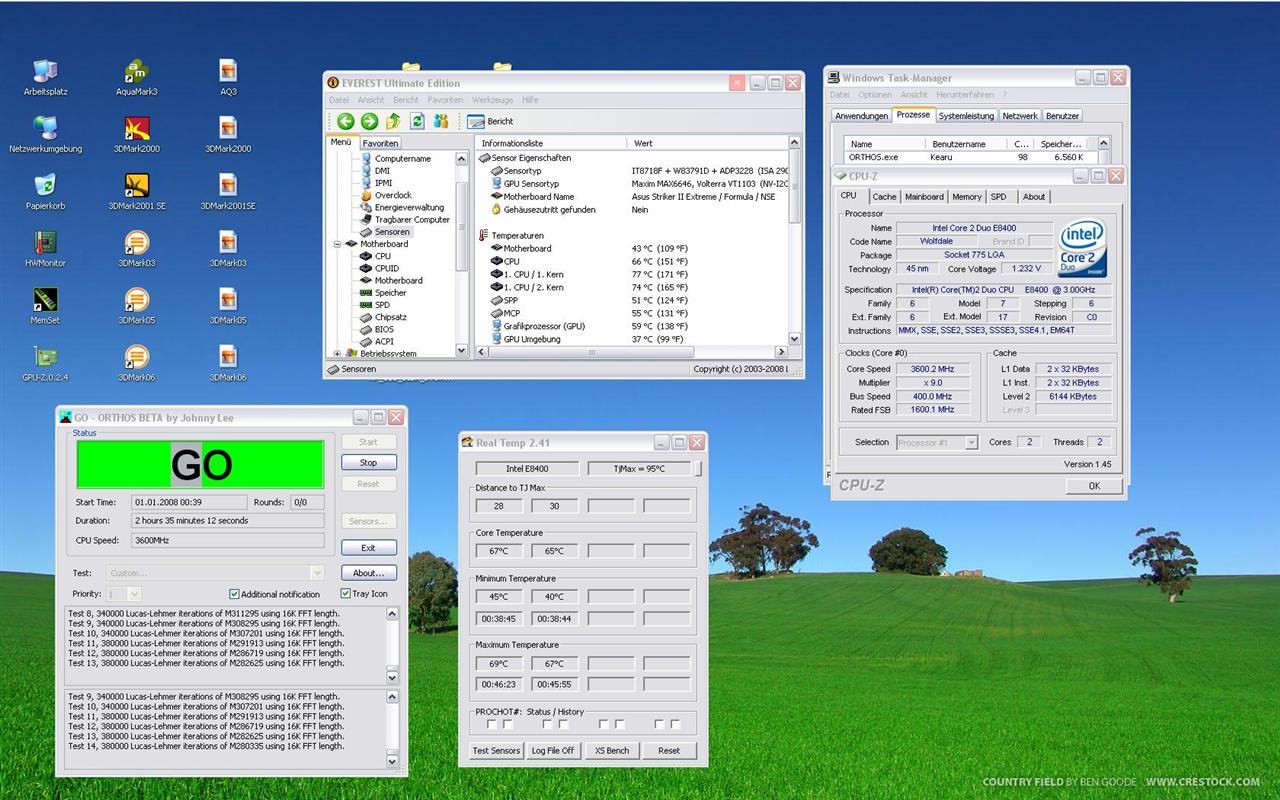Select Tragbarer Computer in the EVEREST tree

click(412, 219)
